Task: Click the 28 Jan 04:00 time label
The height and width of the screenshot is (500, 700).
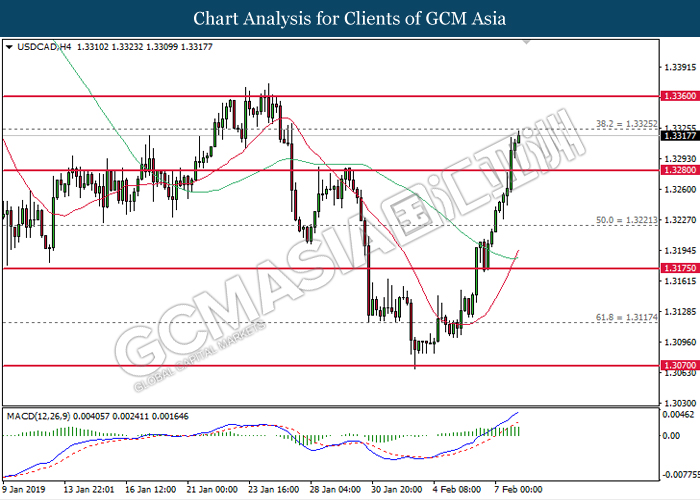Action: (x=335, y=489)
